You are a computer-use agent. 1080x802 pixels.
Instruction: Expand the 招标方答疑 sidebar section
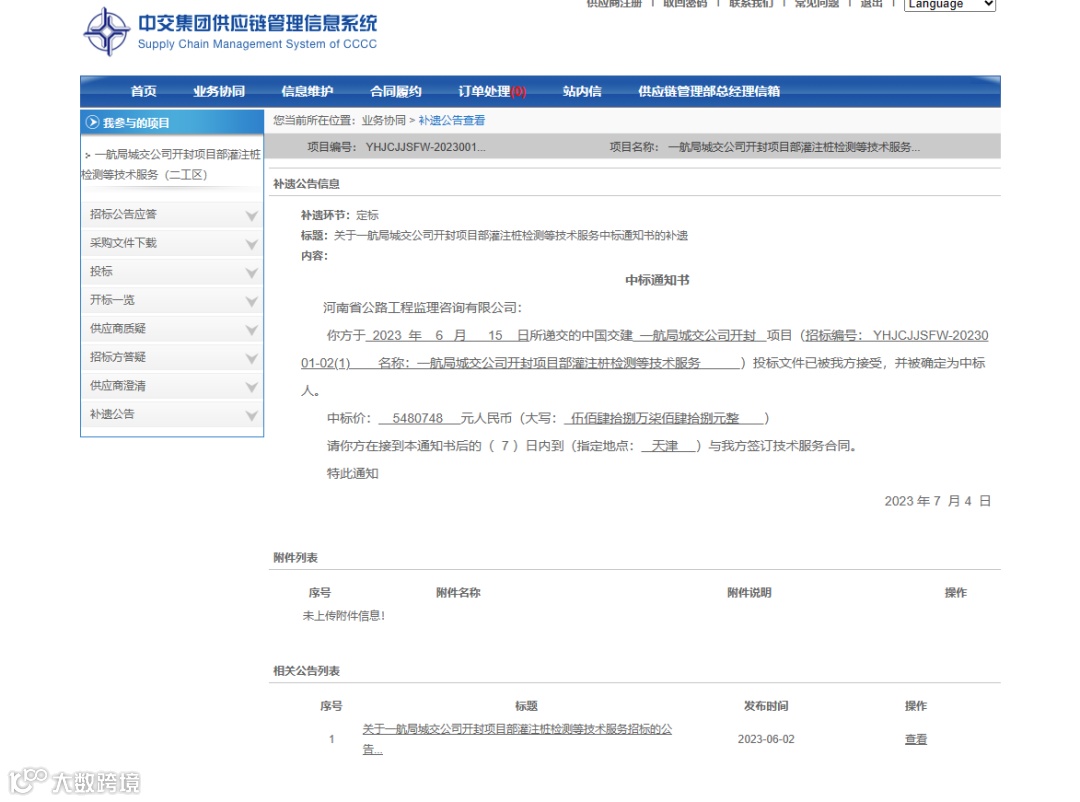[172, 357]
